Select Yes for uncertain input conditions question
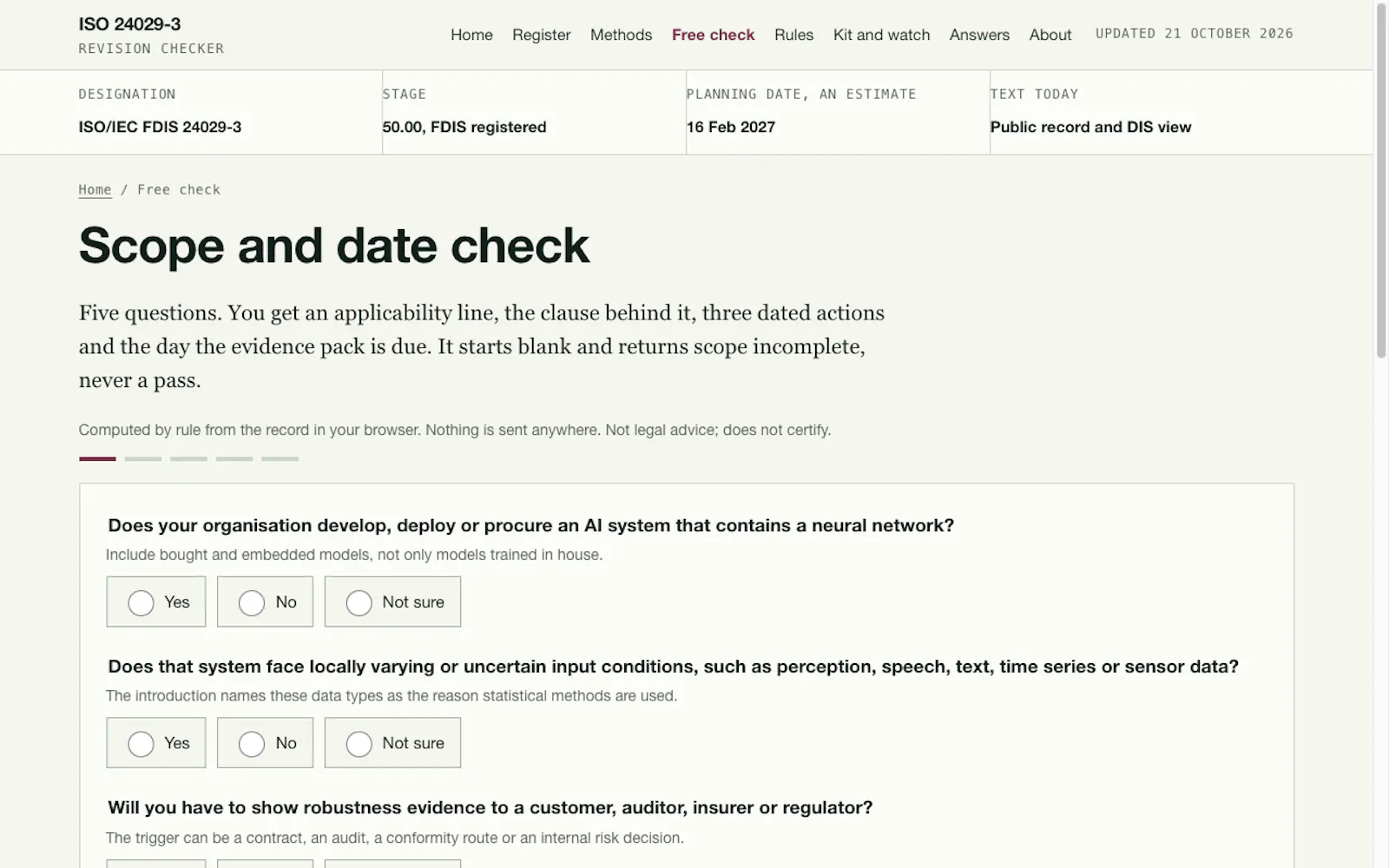1389x868 pixels. coord(156,743)
